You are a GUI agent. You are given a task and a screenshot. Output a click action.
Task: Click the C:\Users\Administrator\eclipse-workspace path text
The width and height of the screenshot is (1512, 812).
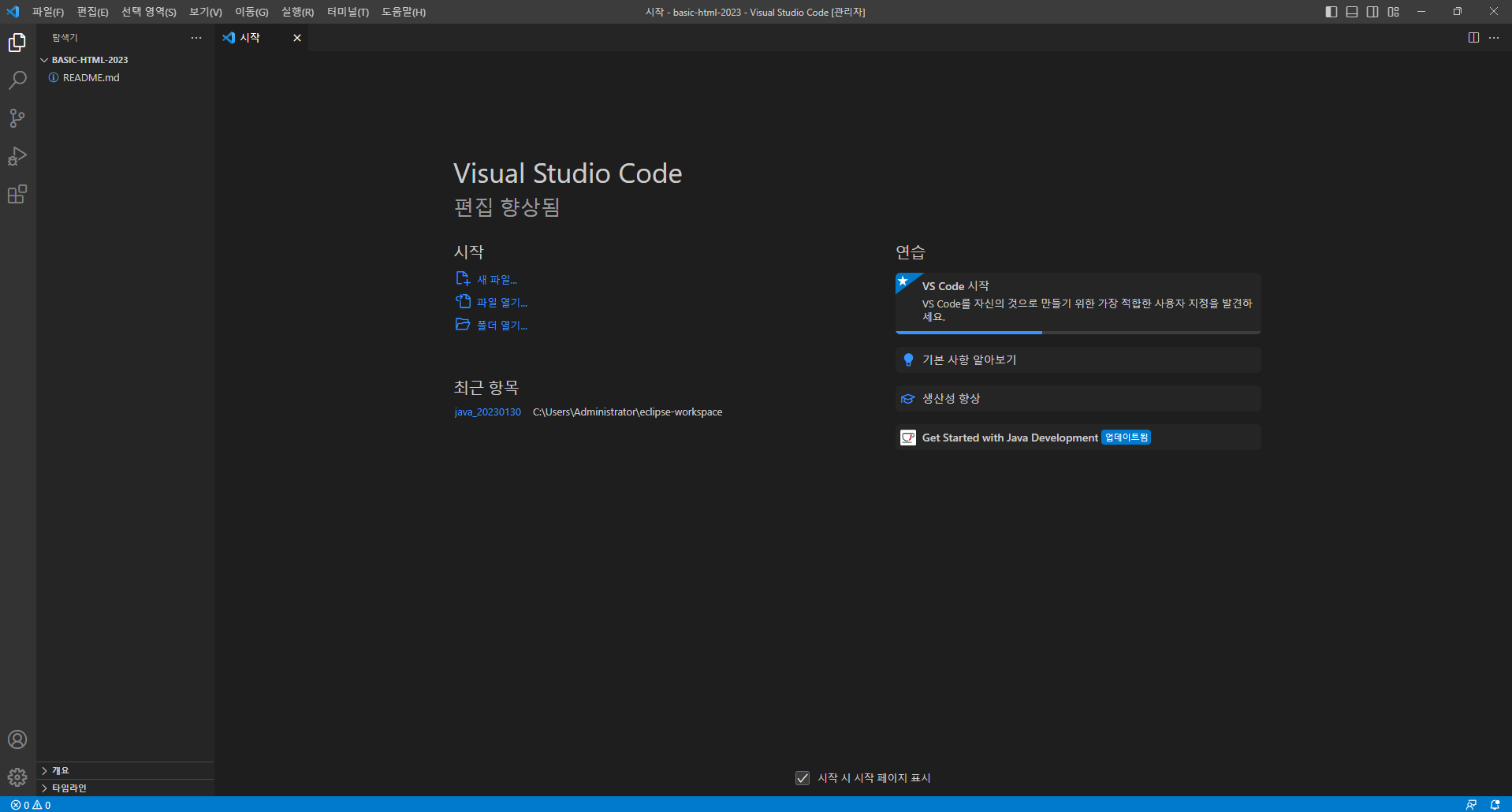tap(628, 412)
